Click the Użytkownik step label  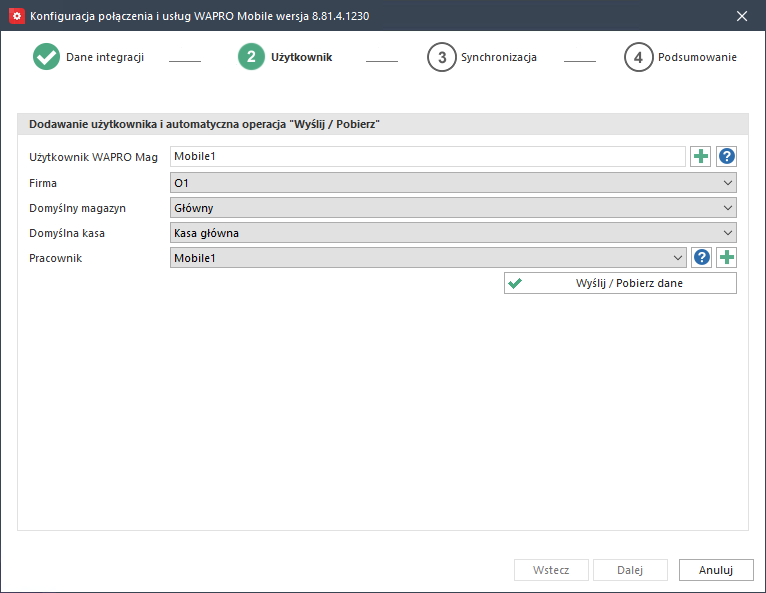pos(301,57)
